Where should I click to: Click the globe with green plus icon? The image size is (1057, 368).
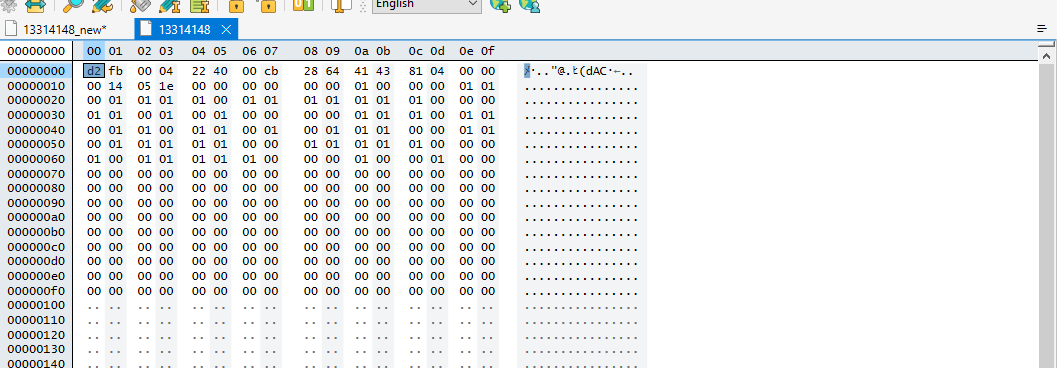500,5
